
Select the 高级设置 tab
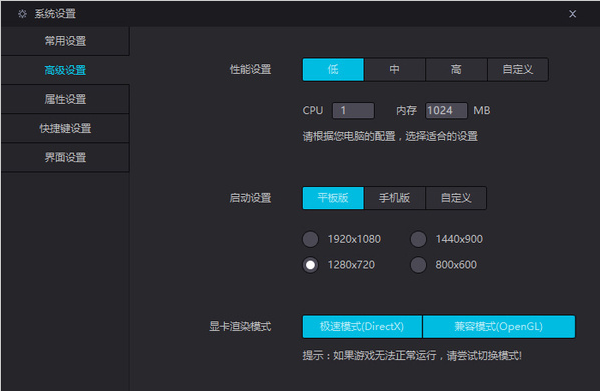[x=65, y=70]
